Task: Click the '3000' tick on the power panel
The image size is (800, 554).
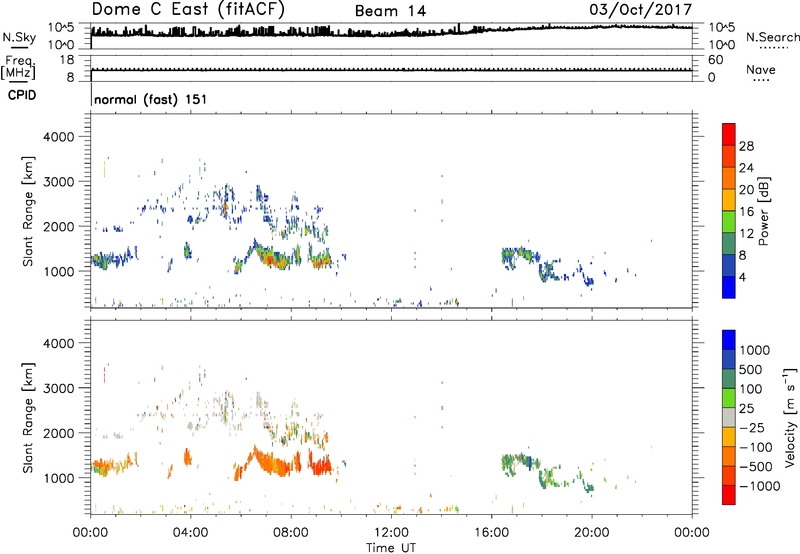Action: coord(58,182)
